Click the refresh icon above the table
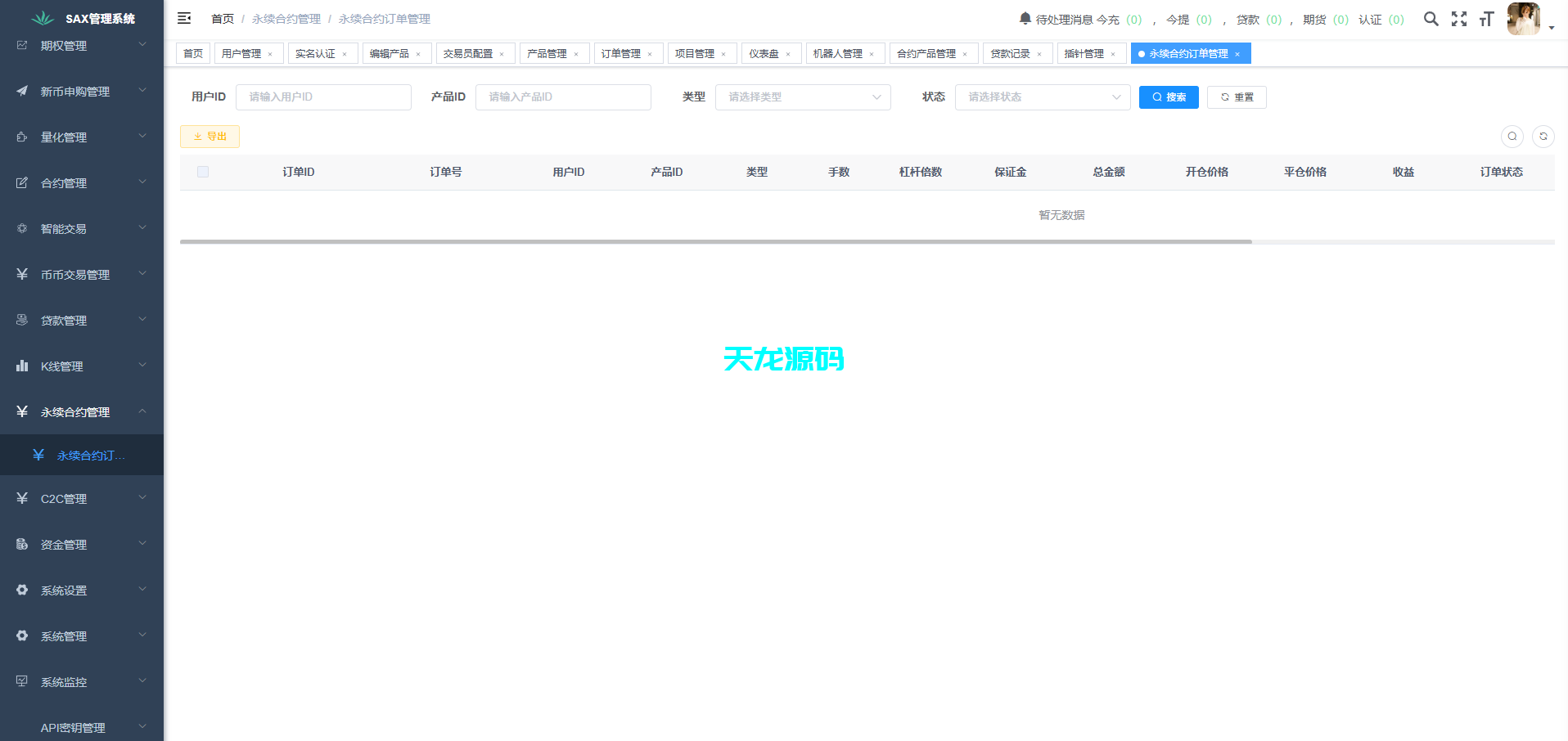Image resolution: width=1568 pixels, height=741 pixels. (x=1543, y=137)
